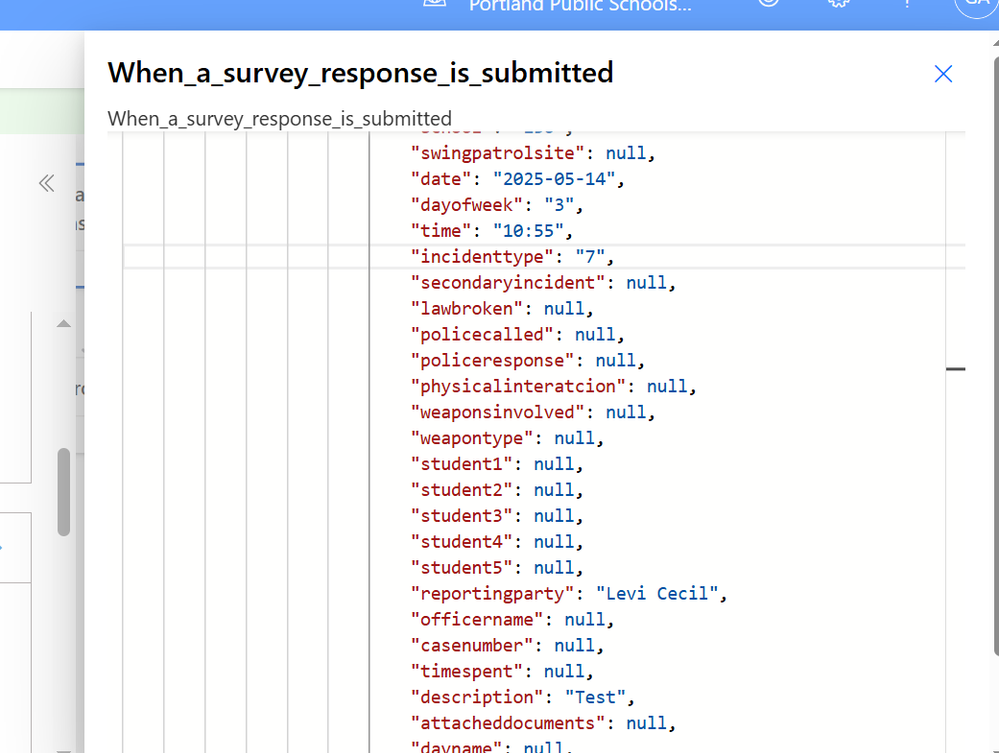Open help question mark in header
Screen dimensions: 999x753
907,3
